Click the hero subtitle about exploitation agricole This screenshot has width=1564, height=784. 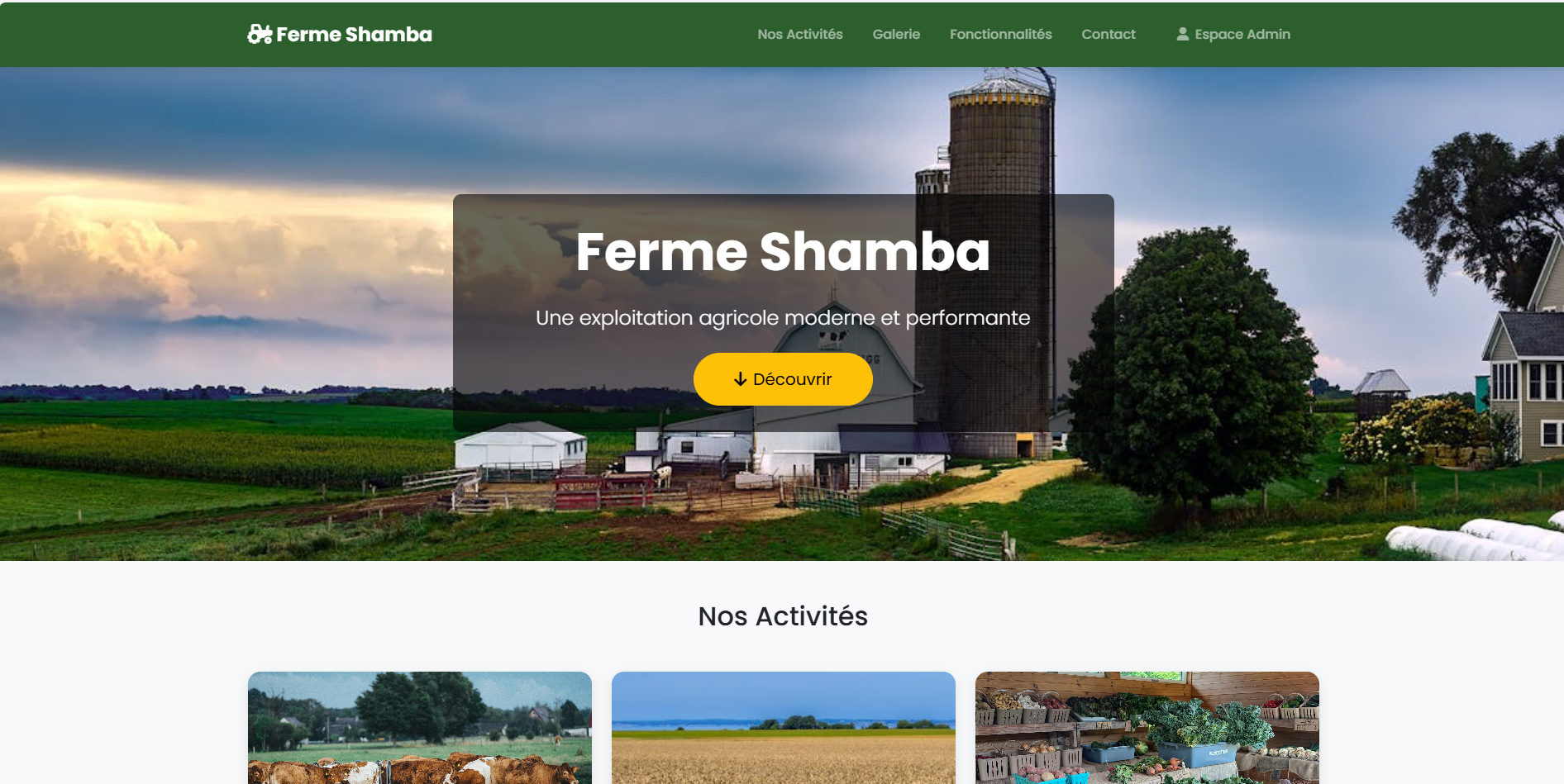point(783,318)
